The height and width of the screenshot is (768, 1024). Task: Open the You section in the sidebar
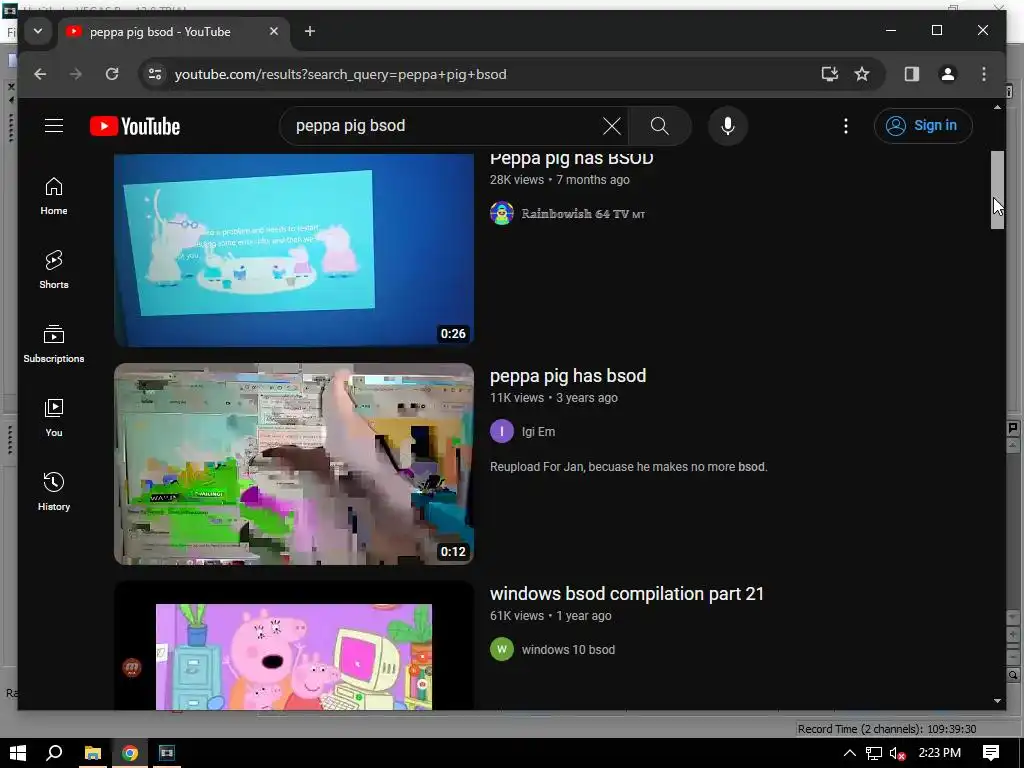[x=54, y=418]
